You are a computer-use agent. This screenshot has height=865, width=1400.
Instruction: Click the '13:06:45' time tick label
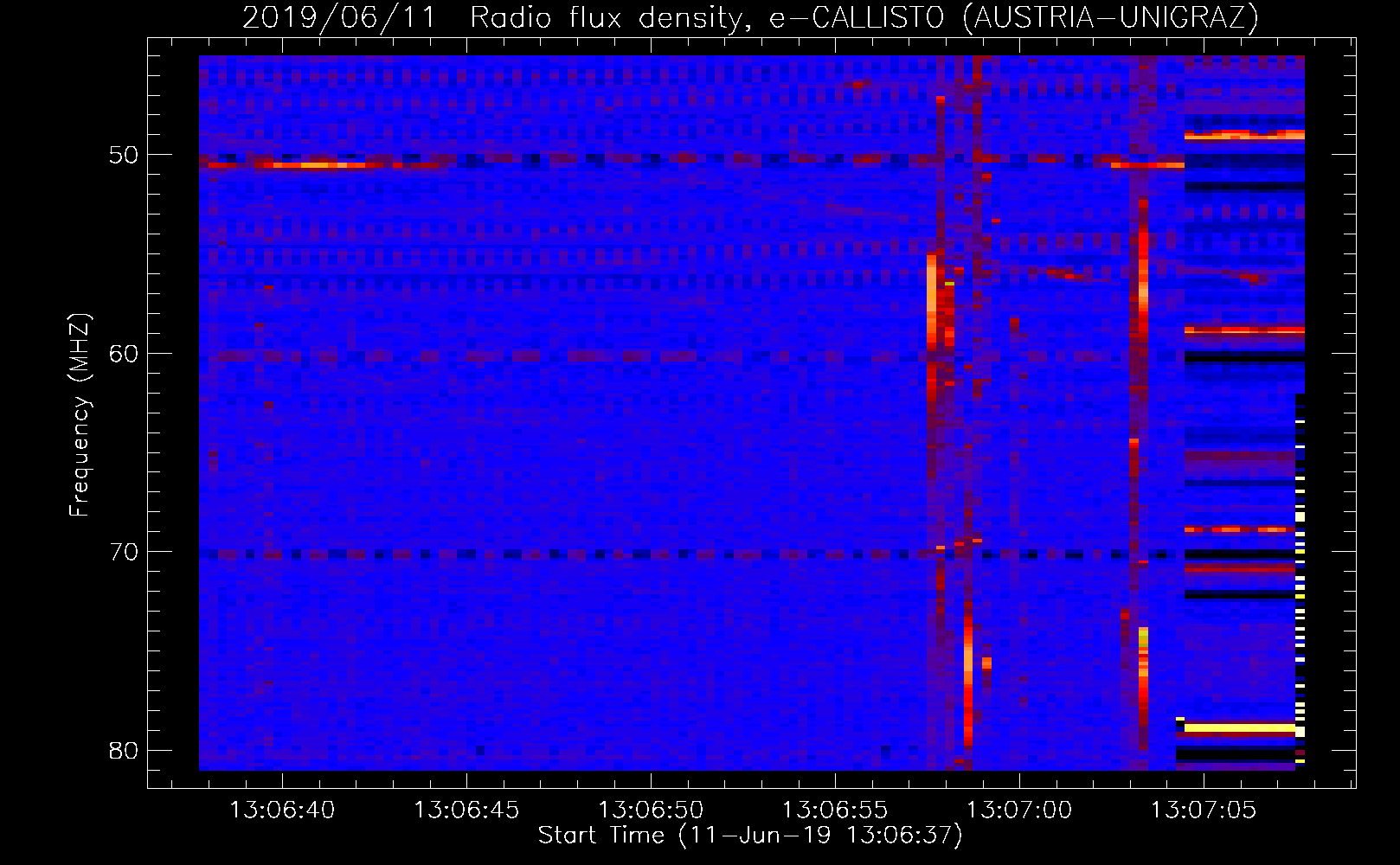(466, 811)
